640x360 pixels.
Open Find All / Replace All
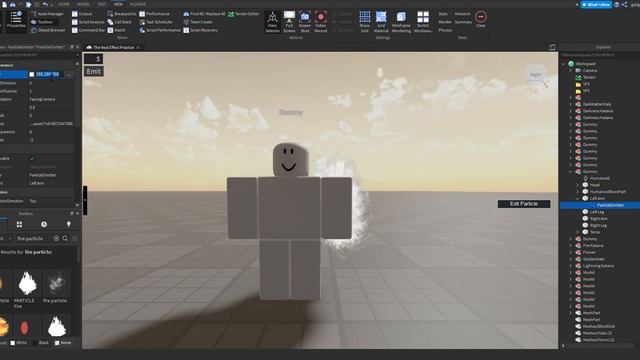click(204, 14)
